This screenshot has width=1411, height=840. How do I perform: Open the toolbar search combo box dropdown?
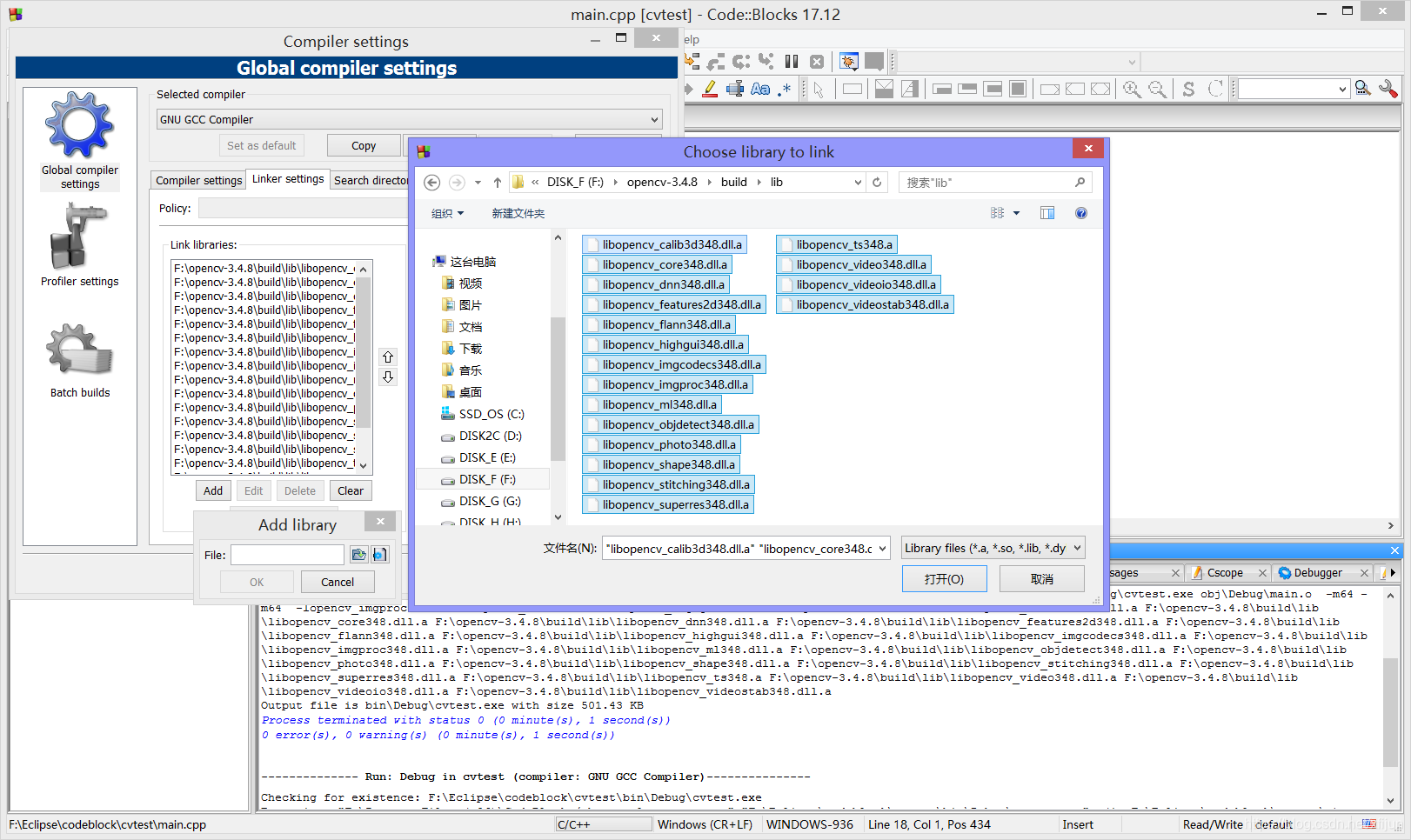click(1342, 89)
